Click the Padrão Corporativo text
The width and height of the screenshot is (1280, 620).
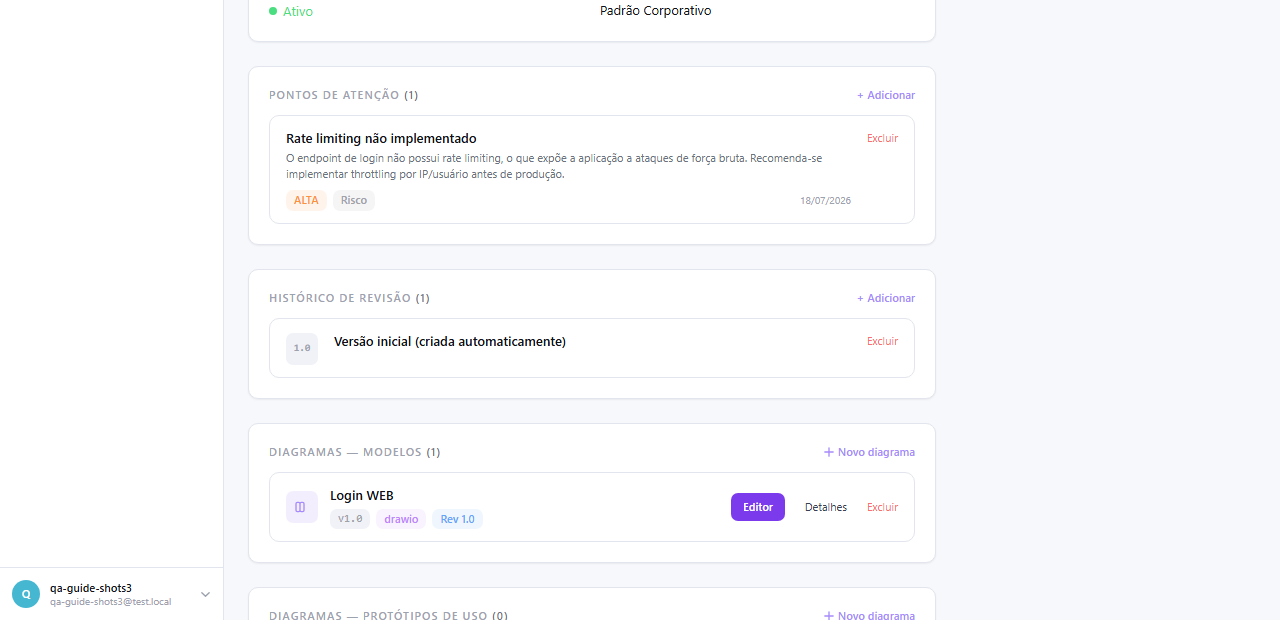pos(656,10)
